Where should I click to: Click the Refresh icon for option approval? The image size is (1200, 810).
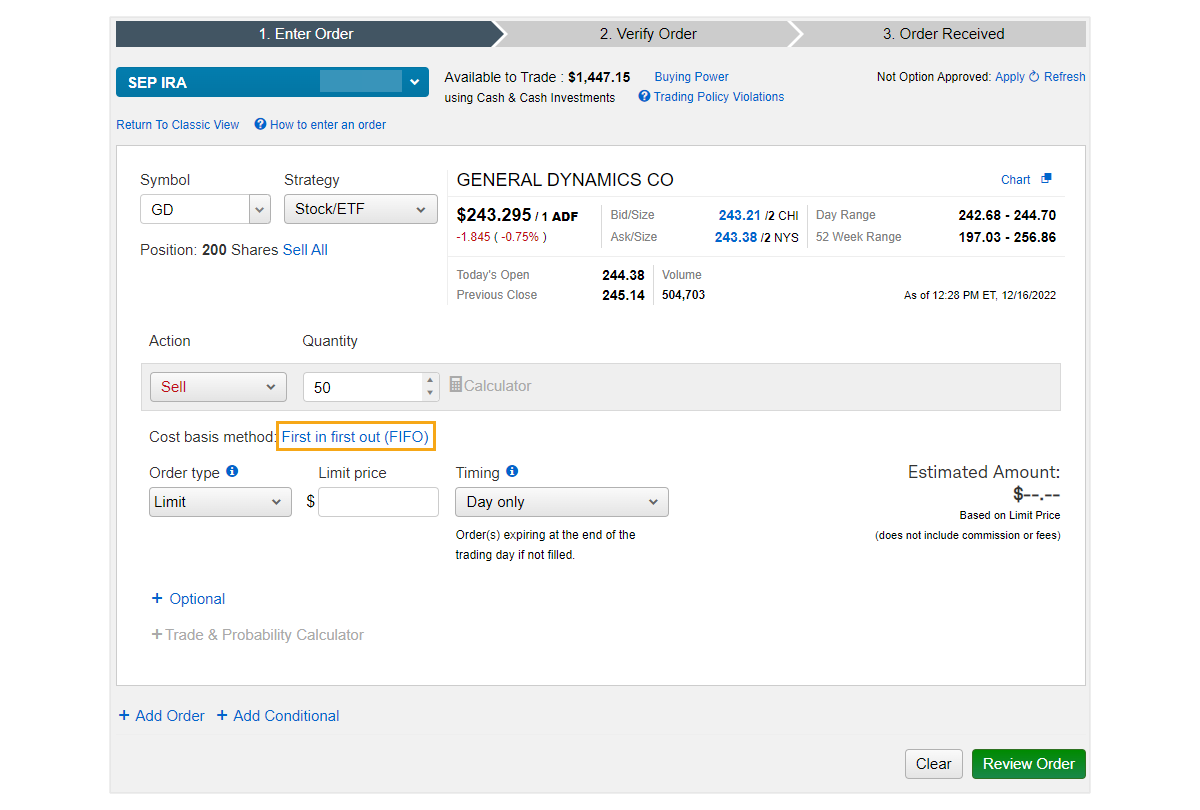[1034, 77]
